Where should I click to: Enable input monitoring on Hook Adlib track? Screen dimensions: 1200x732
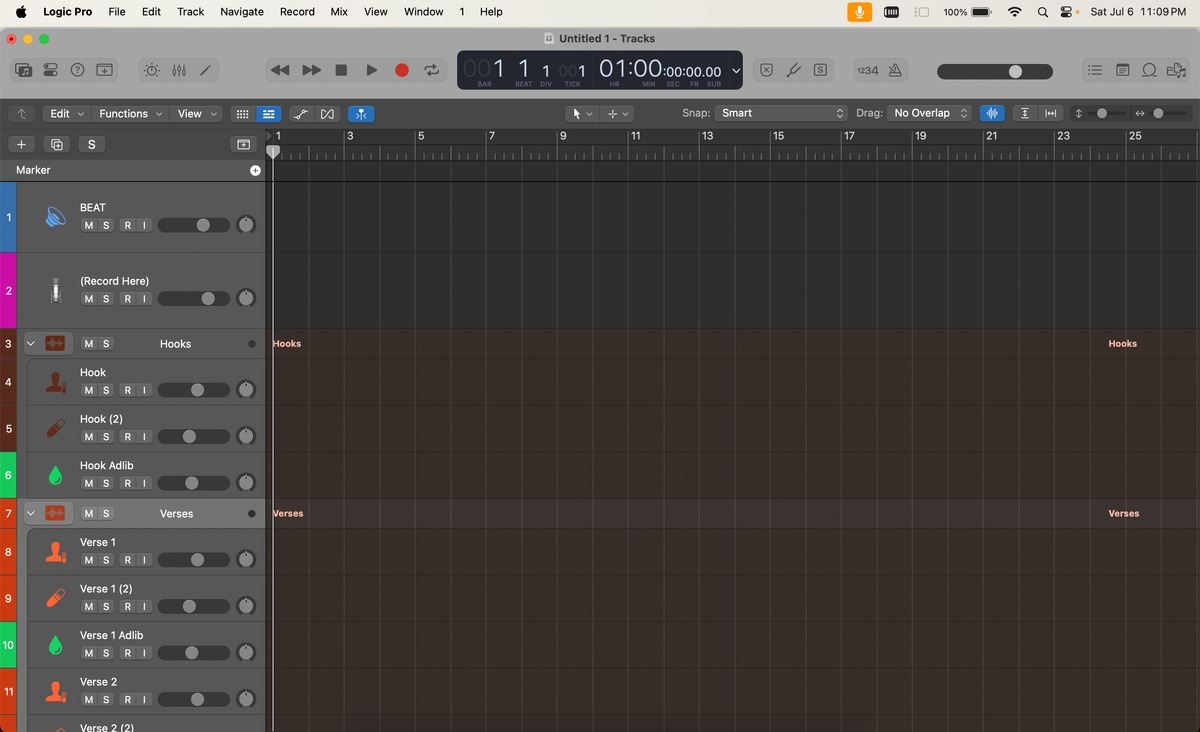[x=144, y=483]
